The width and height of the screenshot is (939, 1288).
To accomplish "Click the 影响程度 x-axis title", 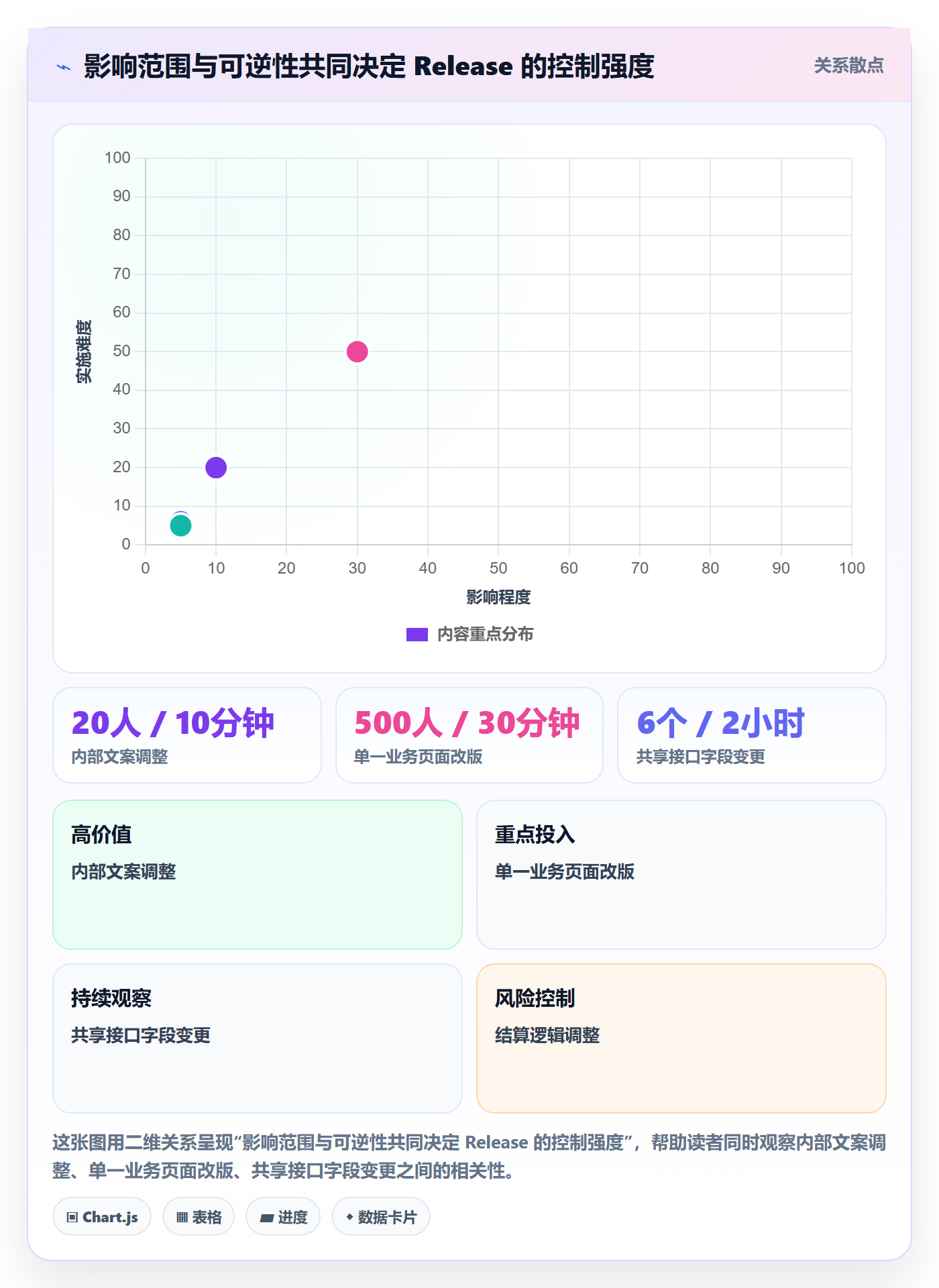I will coord(498,597).
